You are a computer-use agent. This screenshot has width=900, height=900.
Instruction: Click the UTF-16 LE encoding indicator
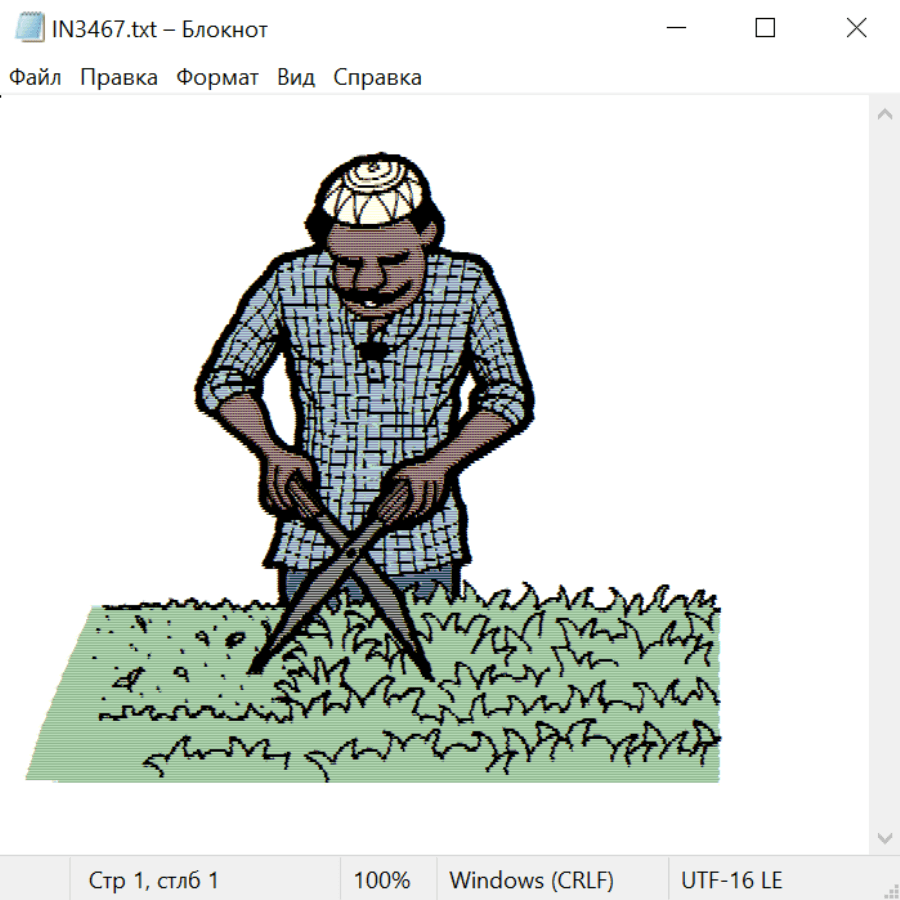[x=731, y=881]
